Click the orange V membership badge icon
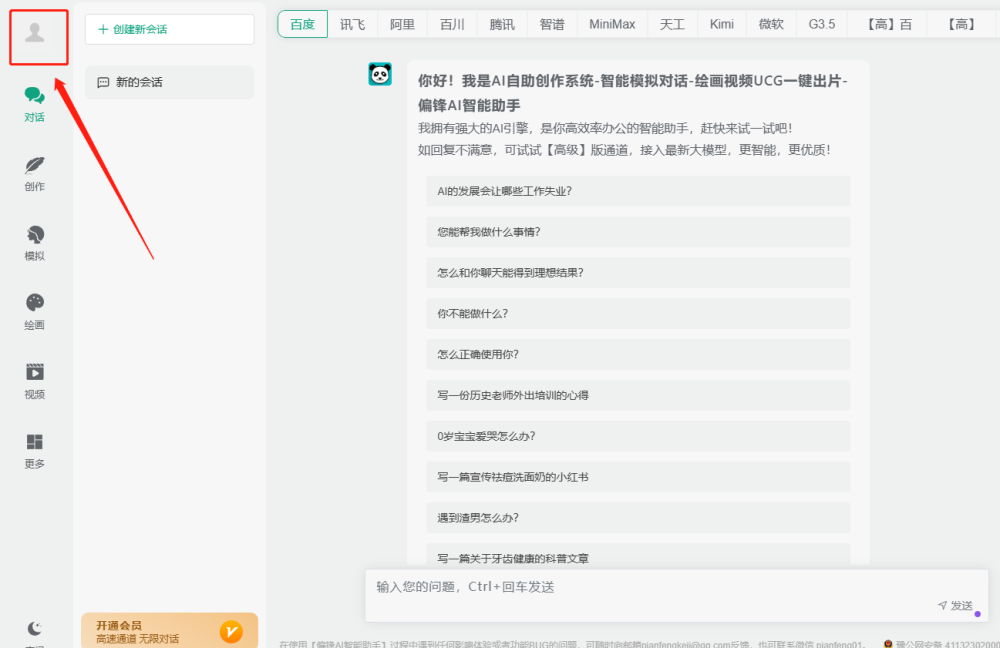Viewport: 1000px width, 648px height. 231,631
